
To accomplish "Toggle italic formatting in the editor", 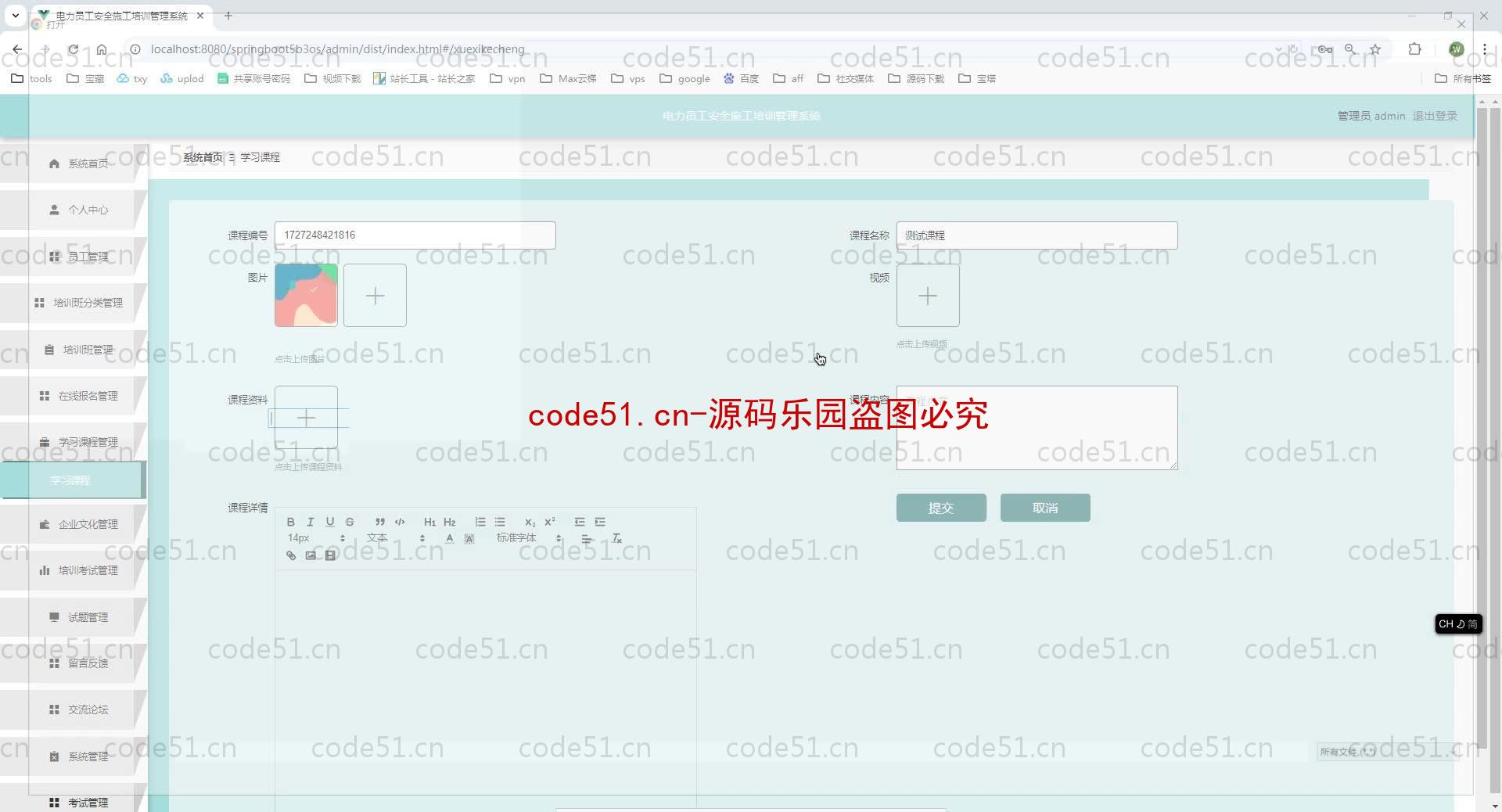I will [x=311, y=522].
